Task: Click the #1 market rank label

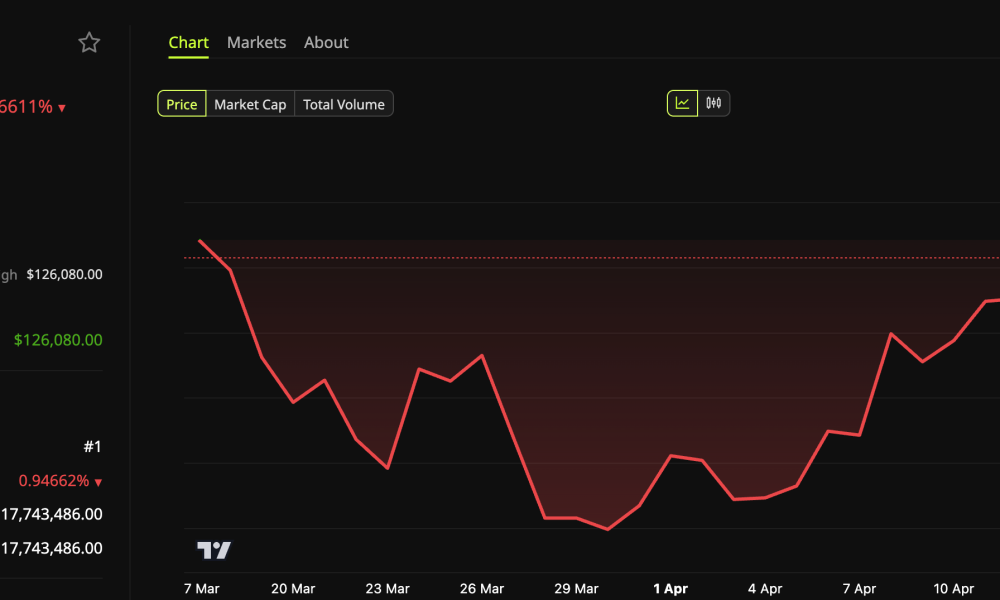Action: point(92,446)
